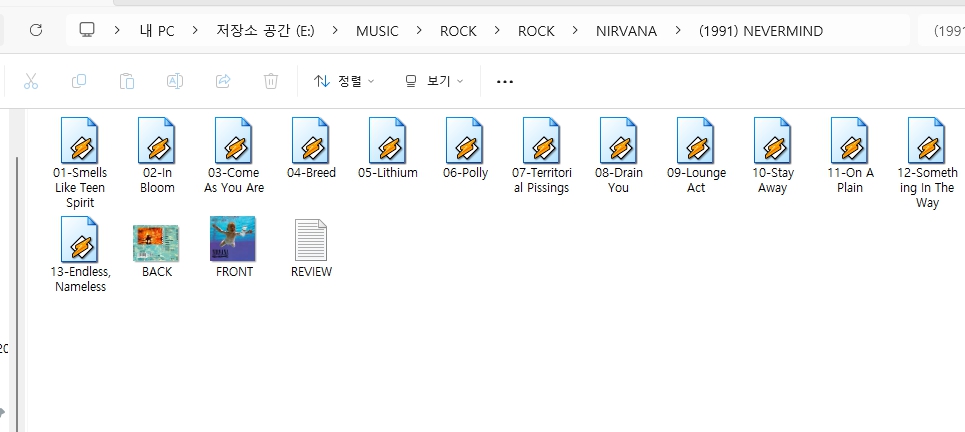Navigate to the NIRVANA folder in breadcrumb
965x432 pixels.
[626, 31]
